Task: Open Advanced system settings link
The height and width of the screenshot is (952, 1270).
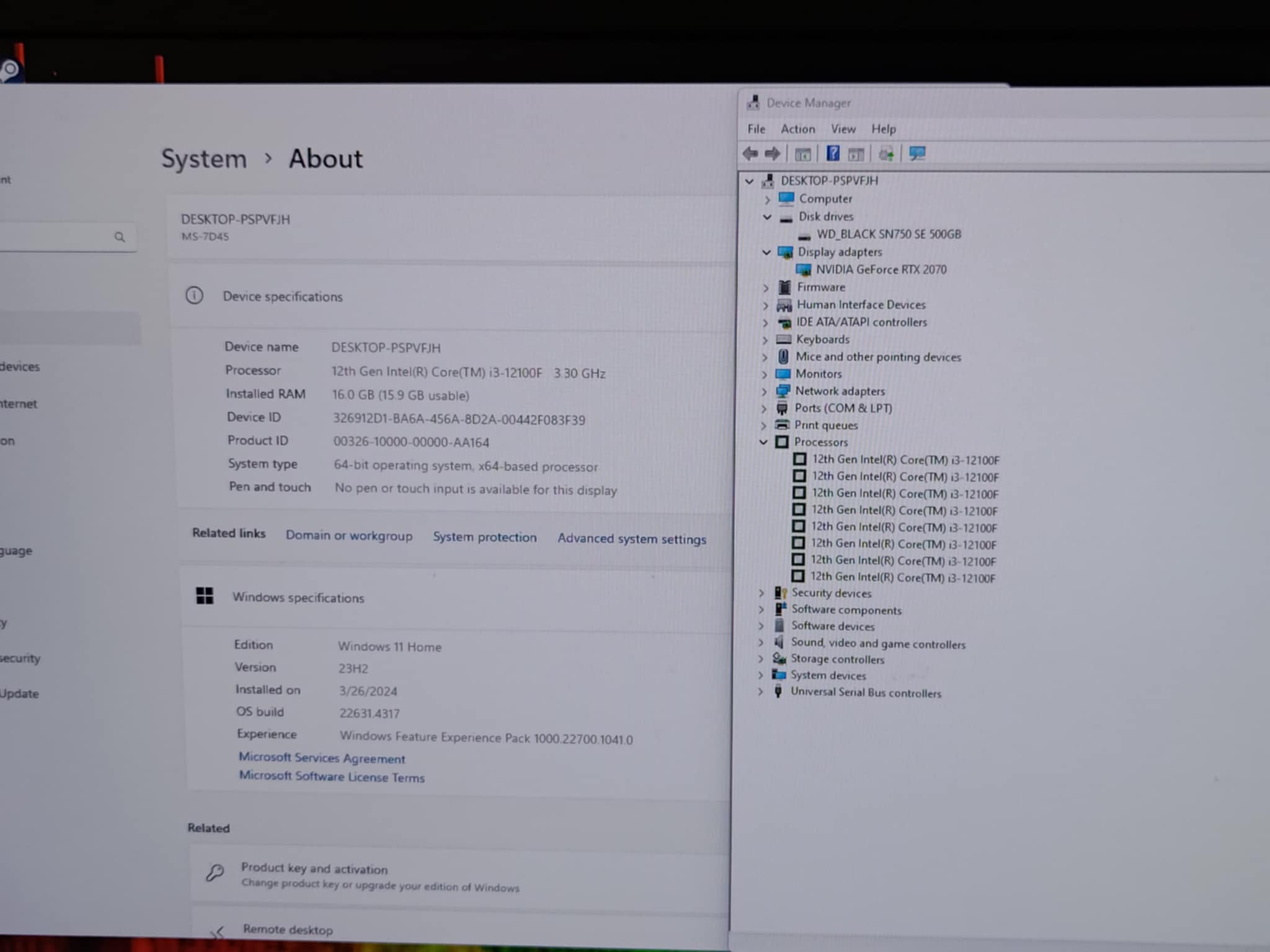Action: coord(631,539)
